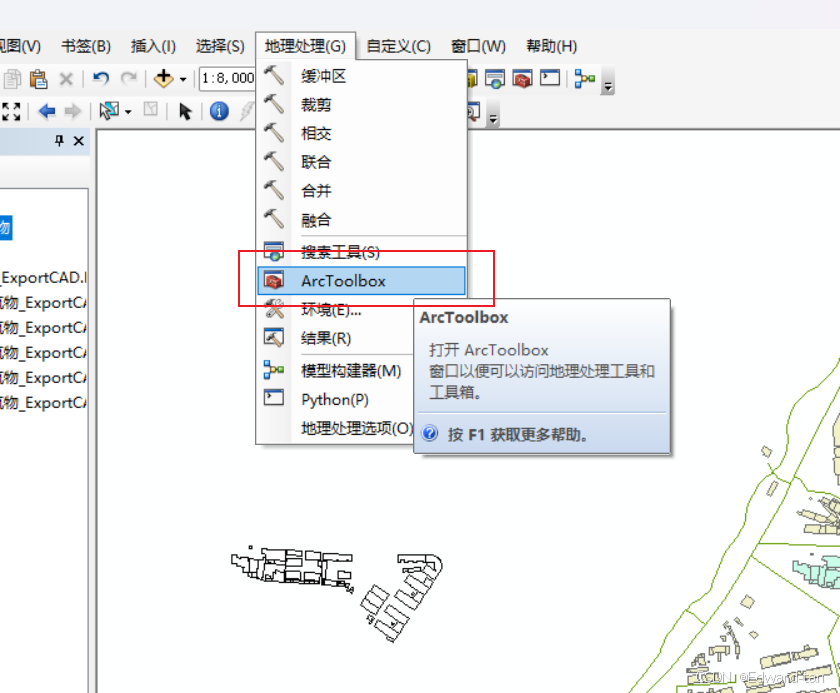The image size is (840, 693).
Task: Open the Search window toolbar icon
Action: pyautogui.click(x=473, y=112)
